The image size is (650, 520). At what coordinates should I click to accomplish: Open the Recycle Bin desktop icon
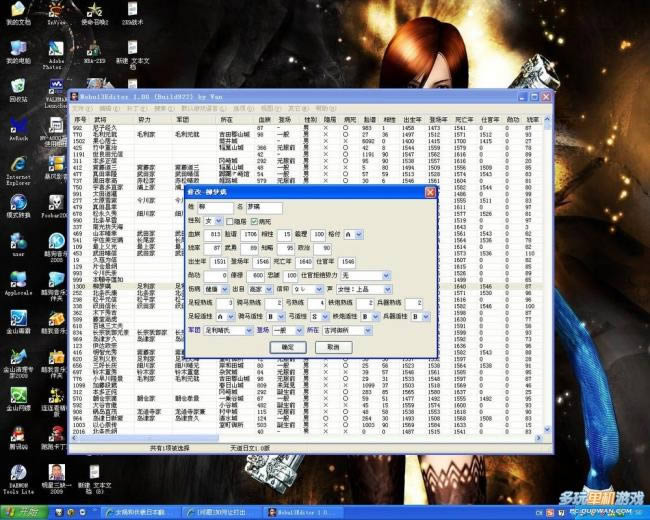18,90
